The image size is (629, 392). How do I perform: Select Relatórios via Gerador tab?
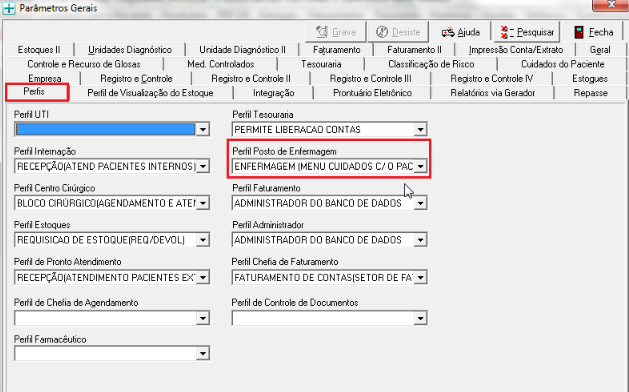[x=493, y=93]
